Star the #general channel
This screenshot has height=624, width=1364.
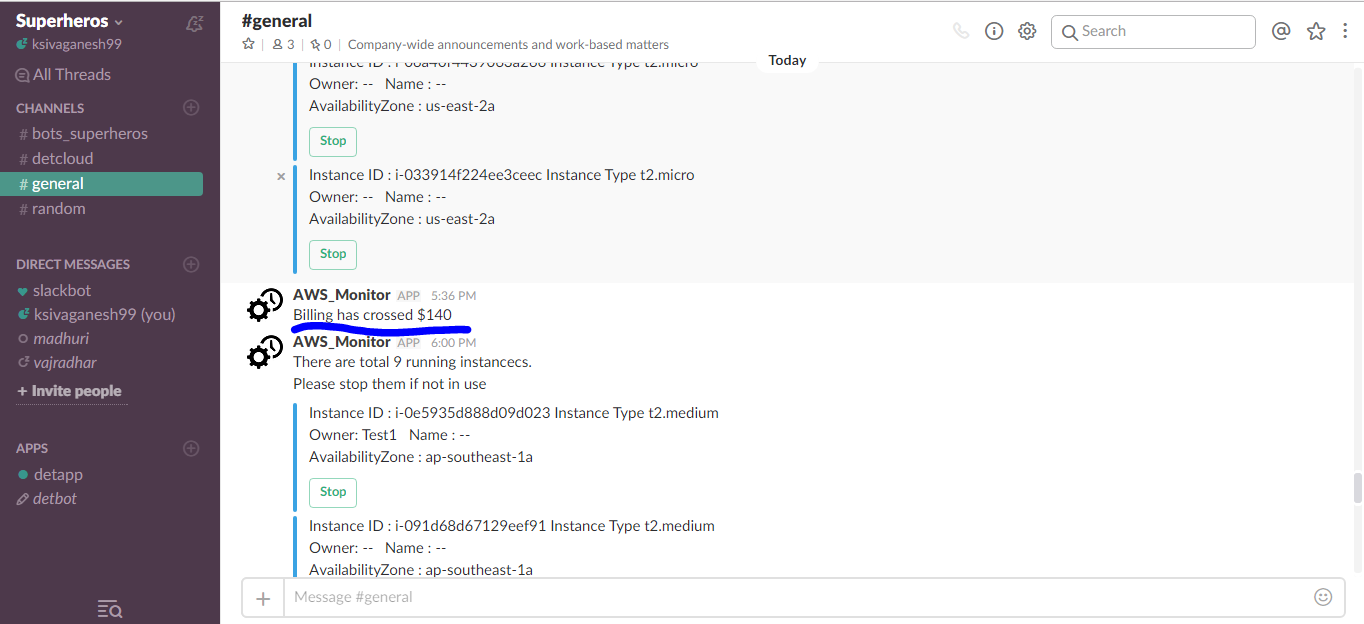(249, 44)
